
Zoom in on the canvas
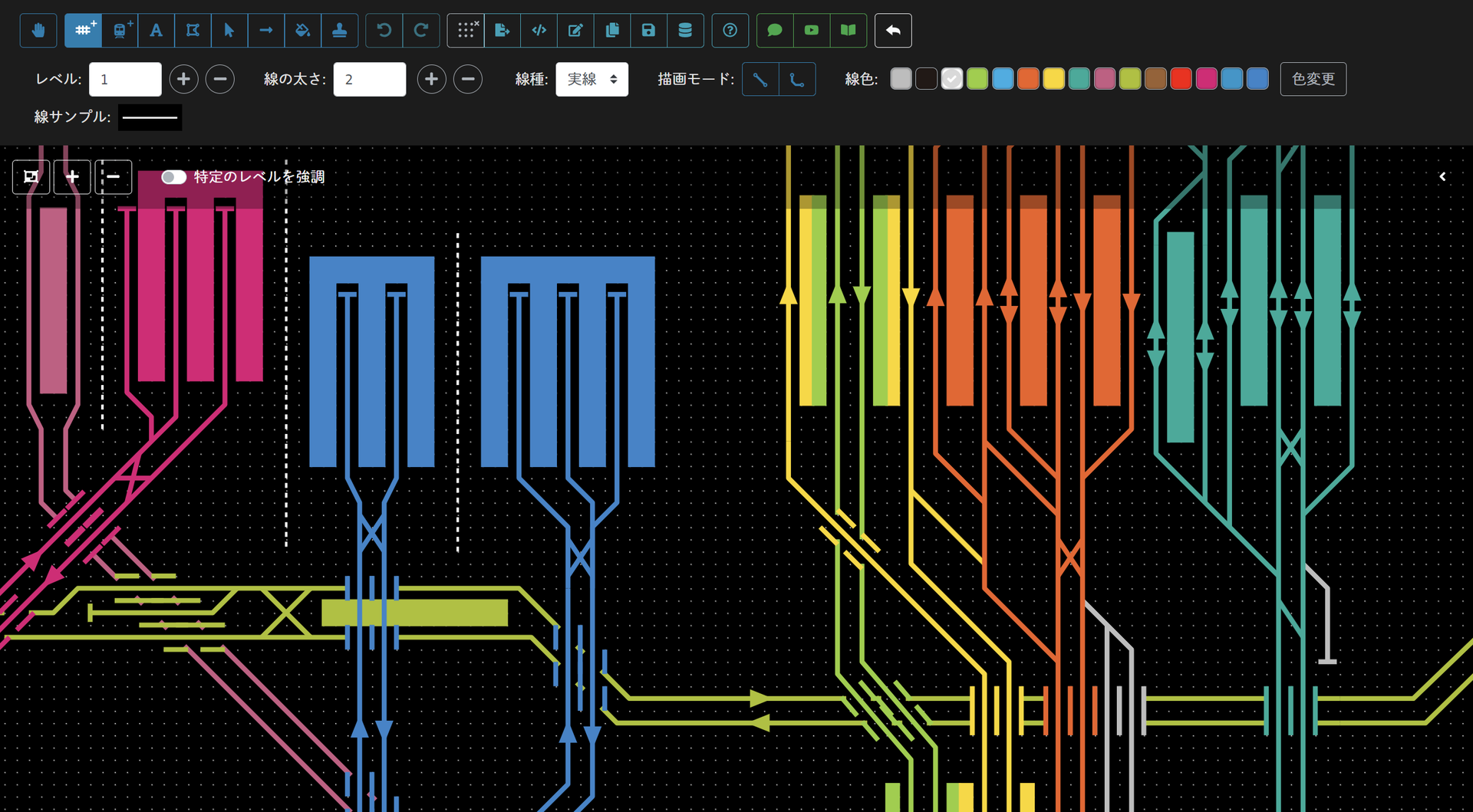72,177
